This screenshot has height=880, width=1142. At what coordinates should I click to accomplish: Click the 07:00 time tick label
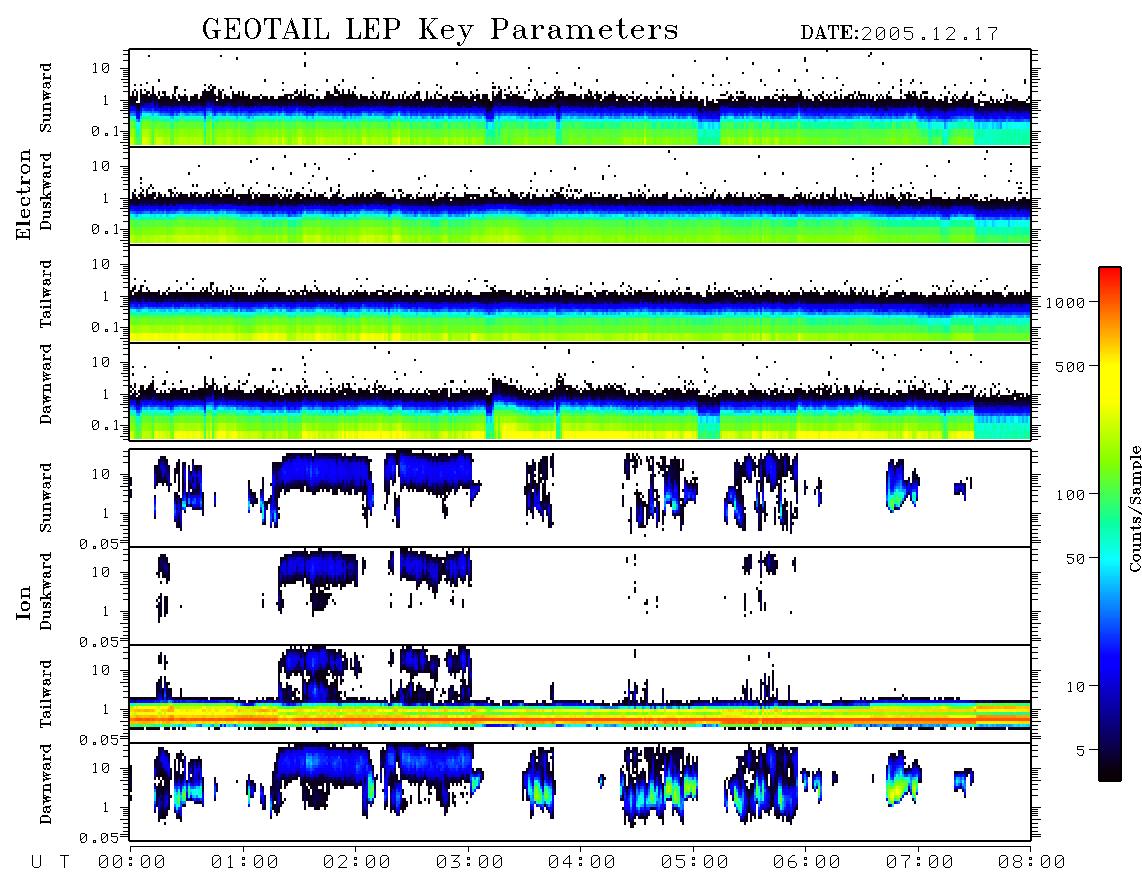(920, 862)
